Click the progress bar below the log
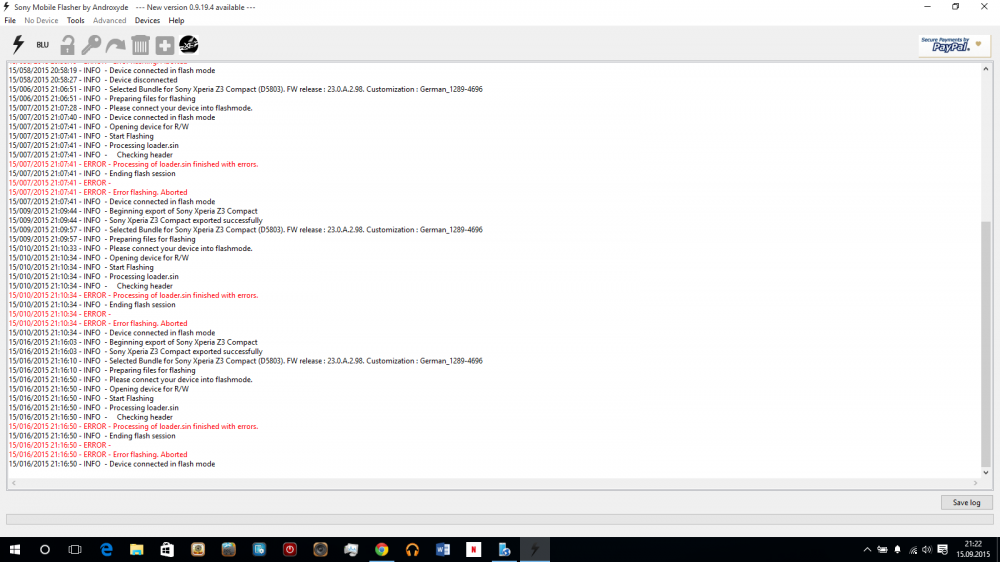Viewport: 1000px width, 562px height. click(x=499, y=520)
